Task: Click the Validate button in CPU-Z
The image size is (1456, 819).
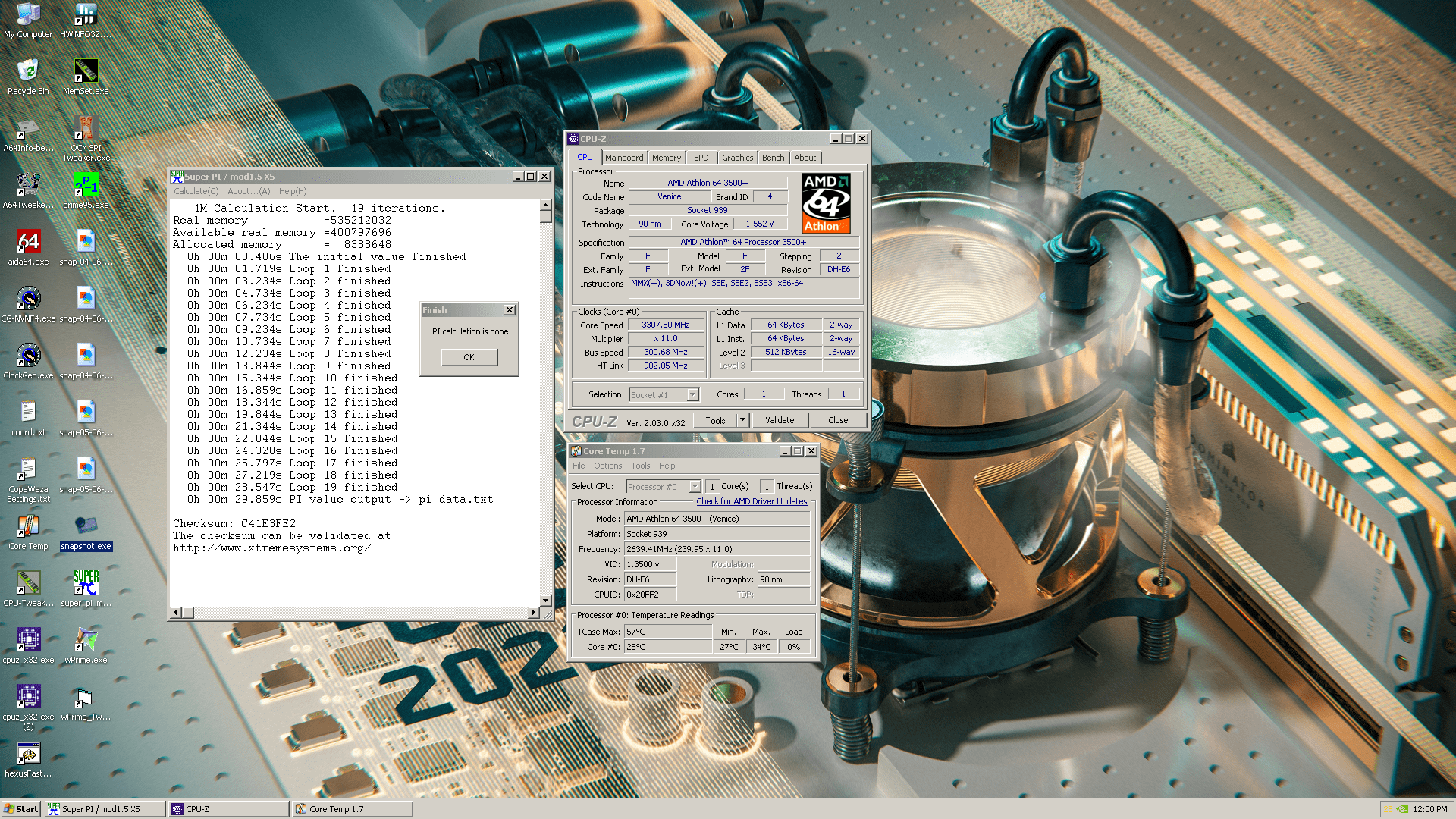Action: pyautogui.click(x=780, y=420)
